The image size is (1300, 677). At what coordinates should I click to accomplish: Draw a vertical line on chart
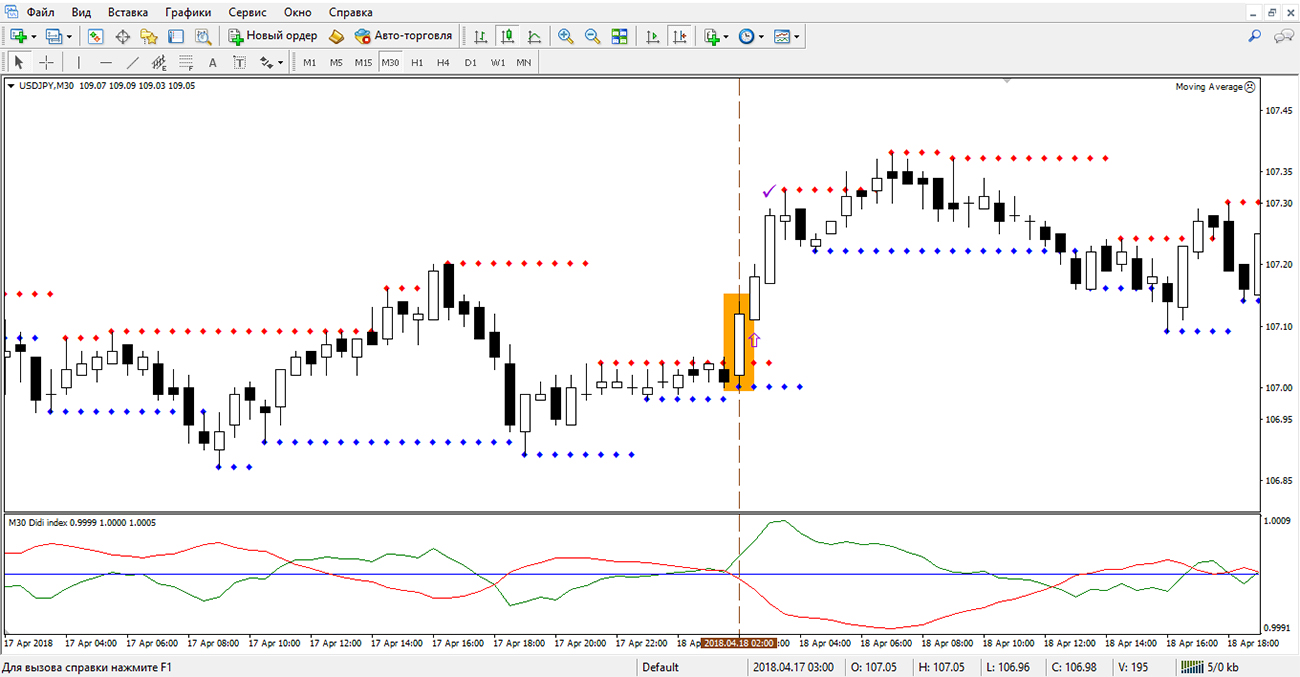click(x=79, y=62)
